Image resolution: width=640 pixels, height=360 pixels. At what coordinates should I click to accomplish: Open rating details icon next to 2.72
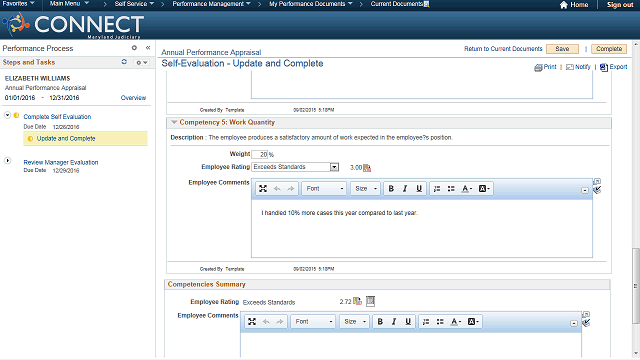(x=357, y=301)
